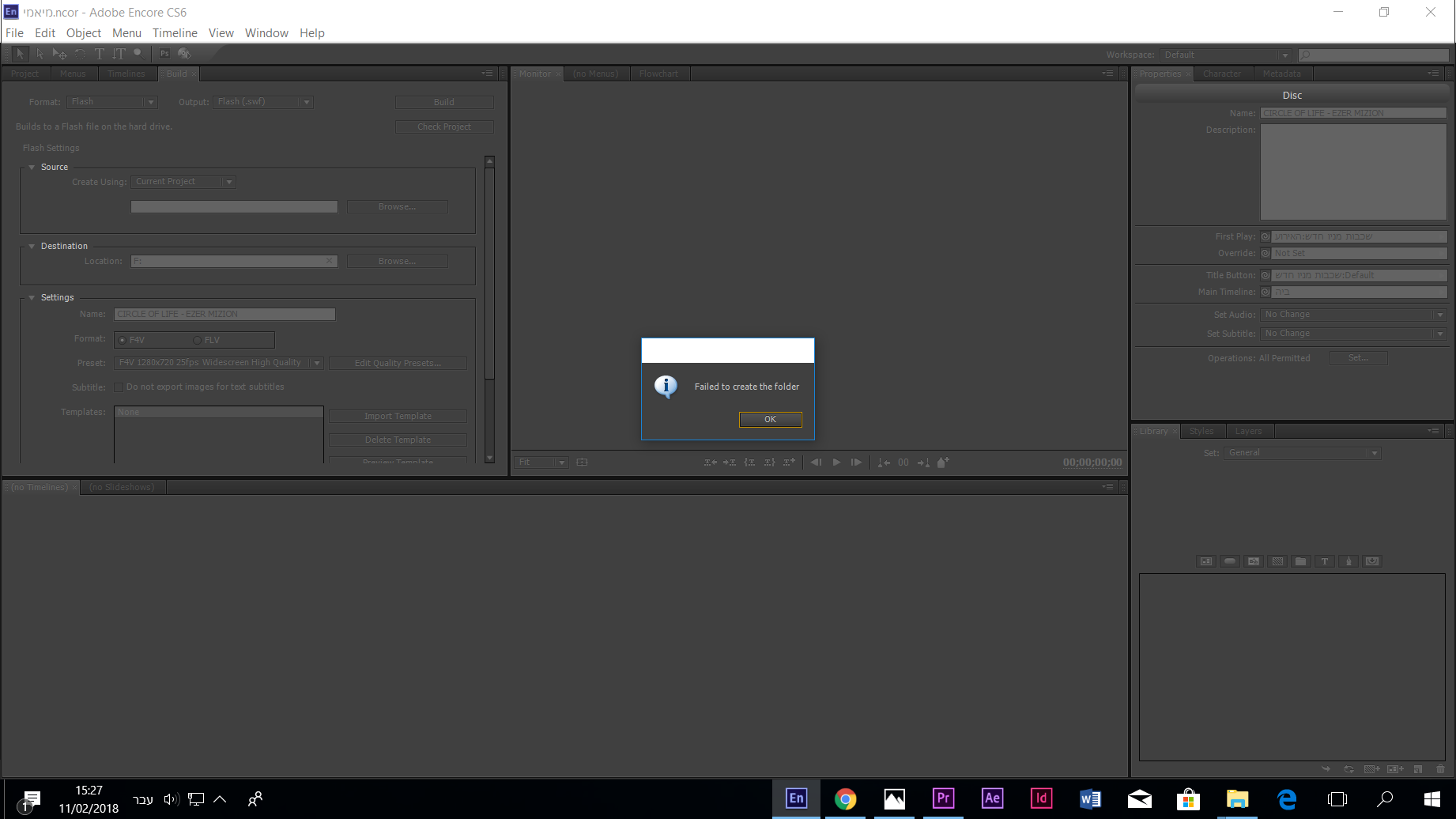Collapse the Destination section triangle
This screenshot has width=1456, height=819.
point(32,246)
